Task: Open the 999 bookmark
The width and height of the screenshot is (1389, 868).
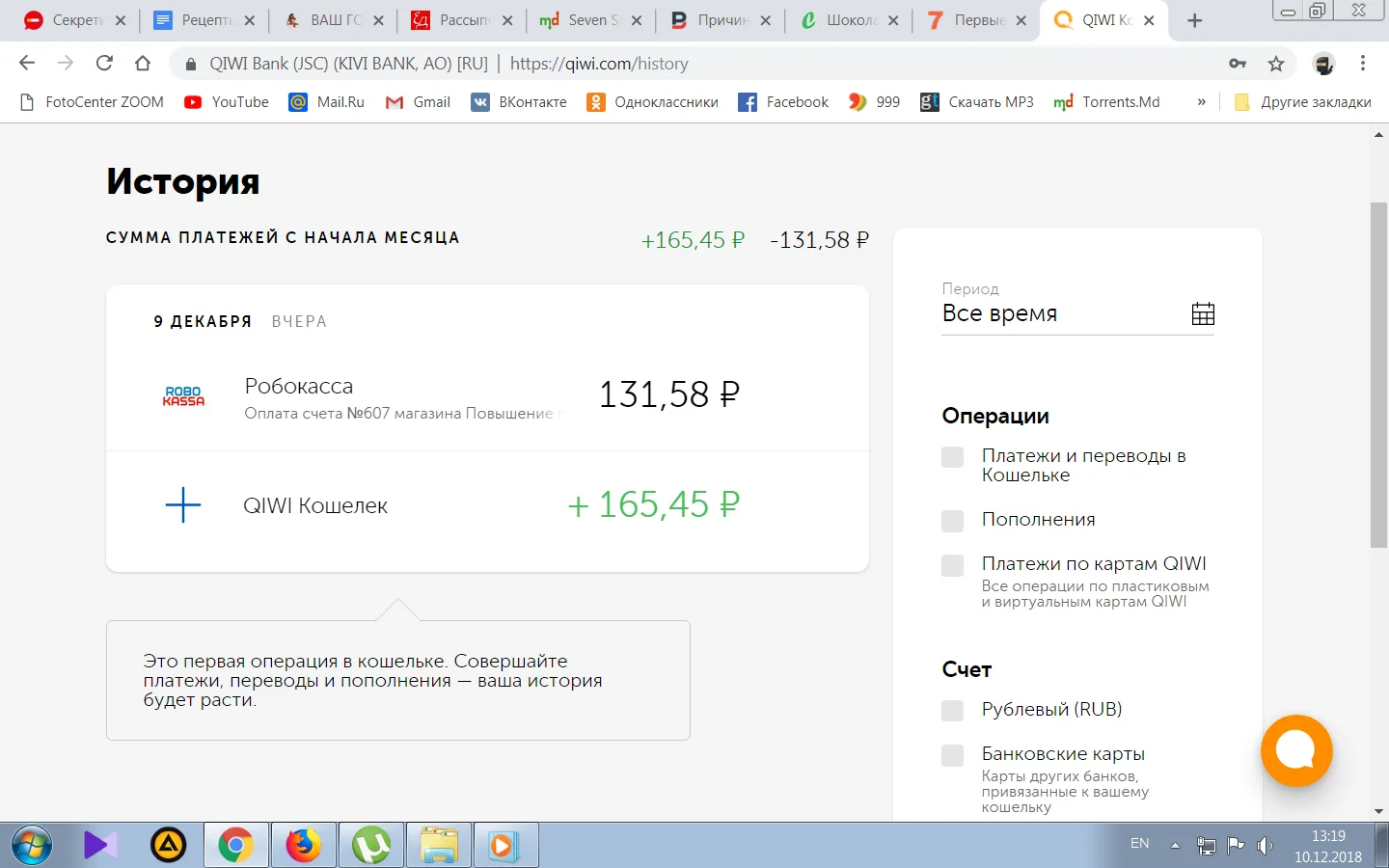Action: click(874, 102)
